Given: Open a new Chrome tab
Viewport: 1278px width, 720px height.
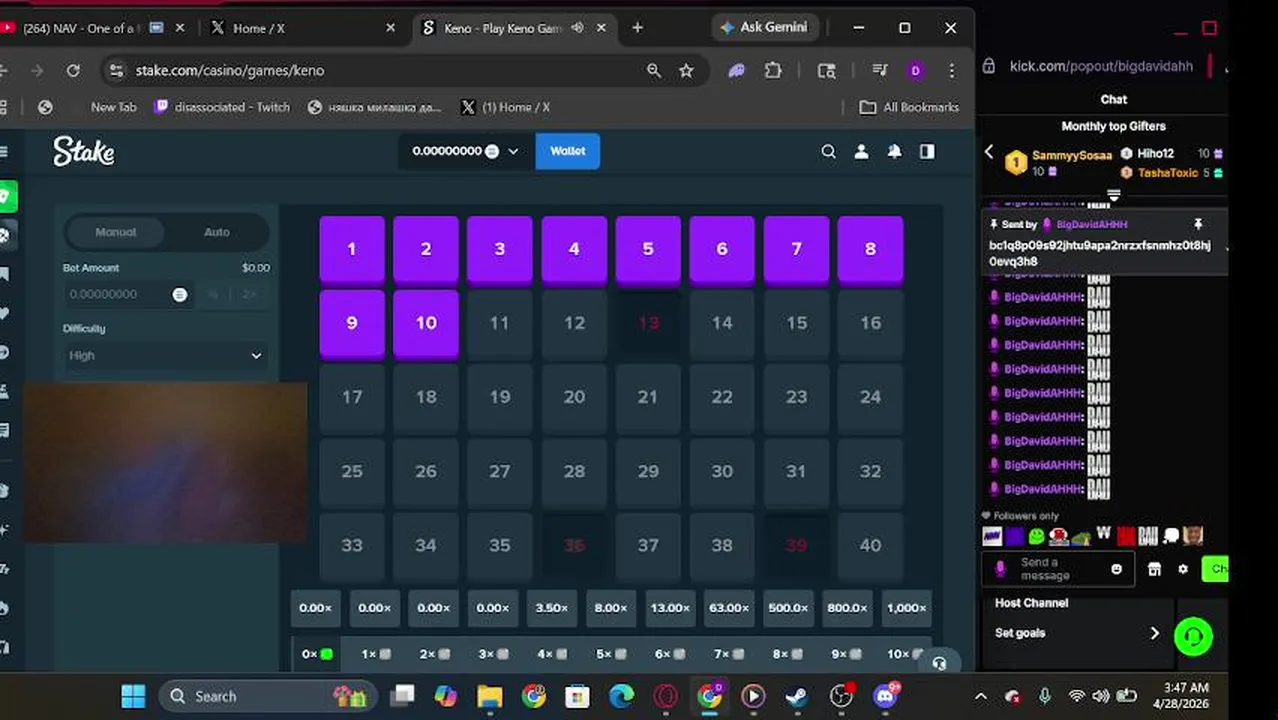Looking at the screenshot, I should 637,28.
